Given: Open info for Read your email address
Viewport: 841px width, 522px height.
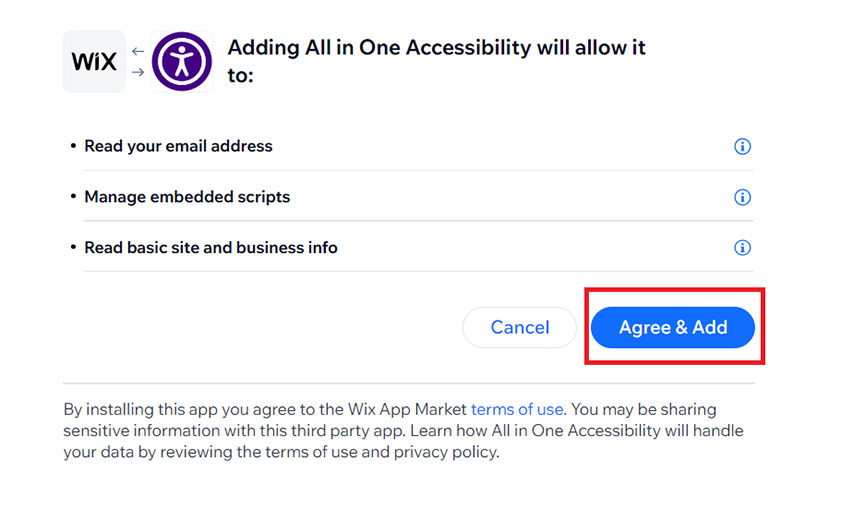Looking at the screenshot, I should point(742,147).
